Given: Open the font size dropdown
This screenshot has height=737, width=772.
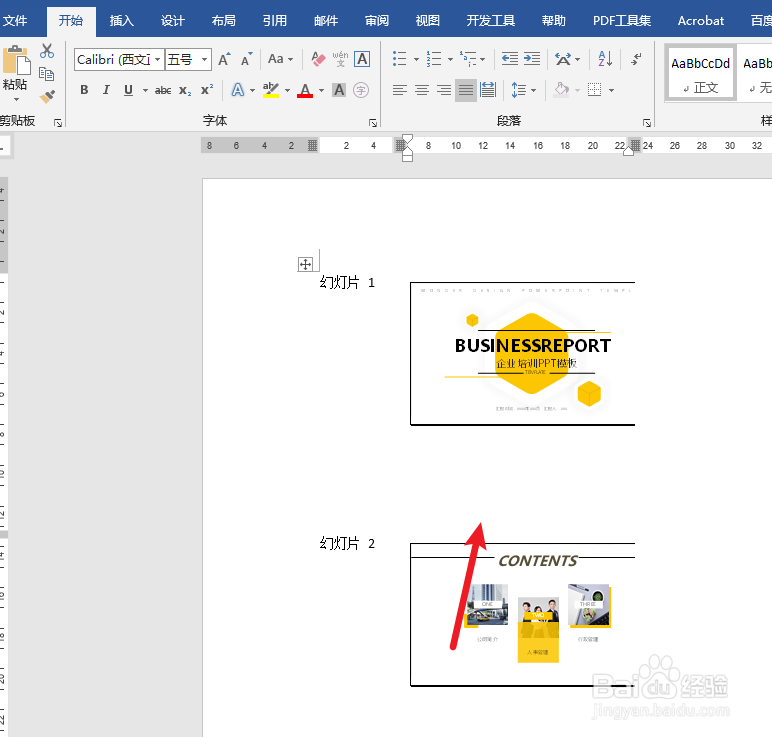Looking at the screenshot, I should [204, 60].
